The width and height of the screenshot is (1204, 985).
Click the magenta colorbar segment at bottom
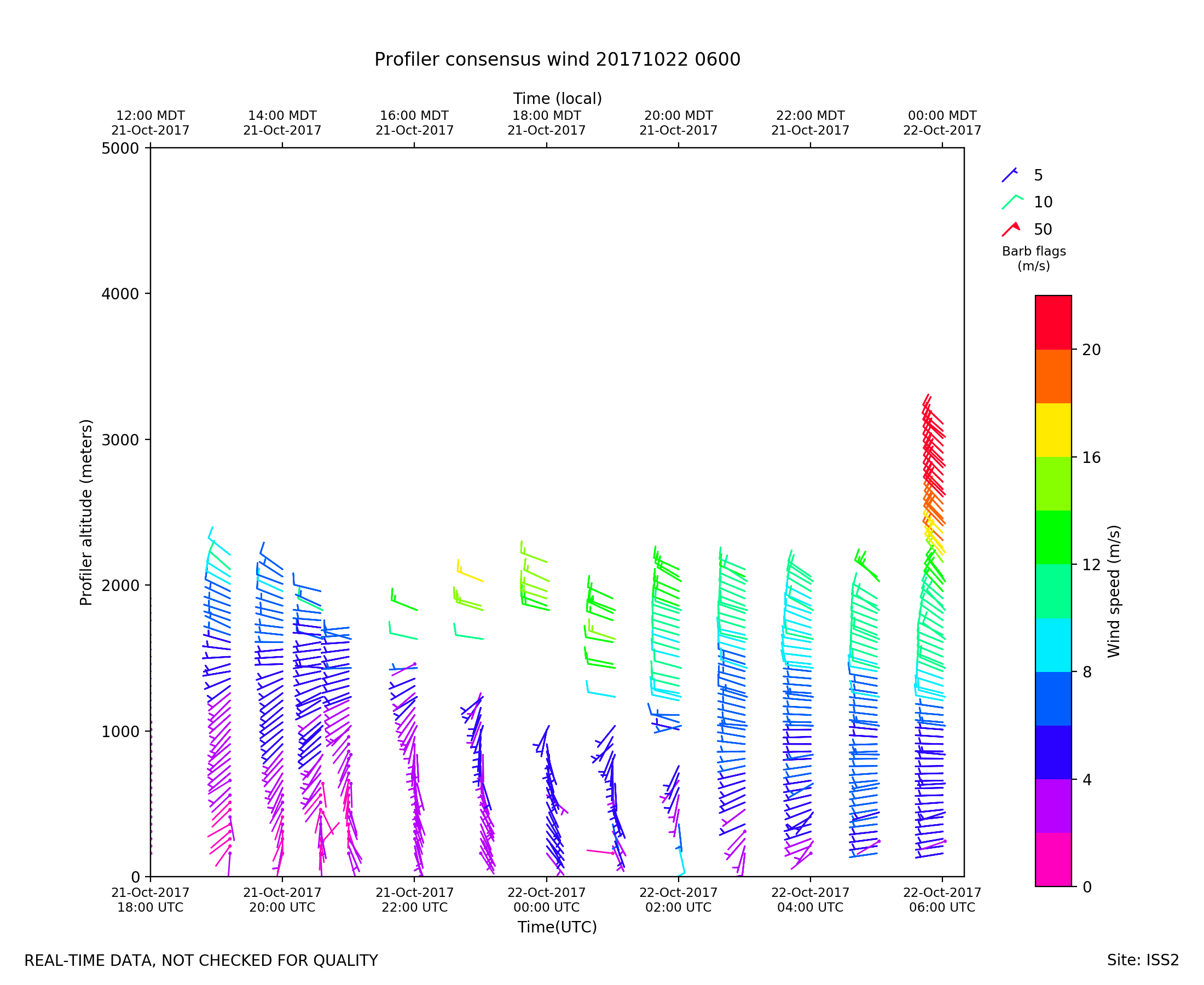[x=1053, y=860]
